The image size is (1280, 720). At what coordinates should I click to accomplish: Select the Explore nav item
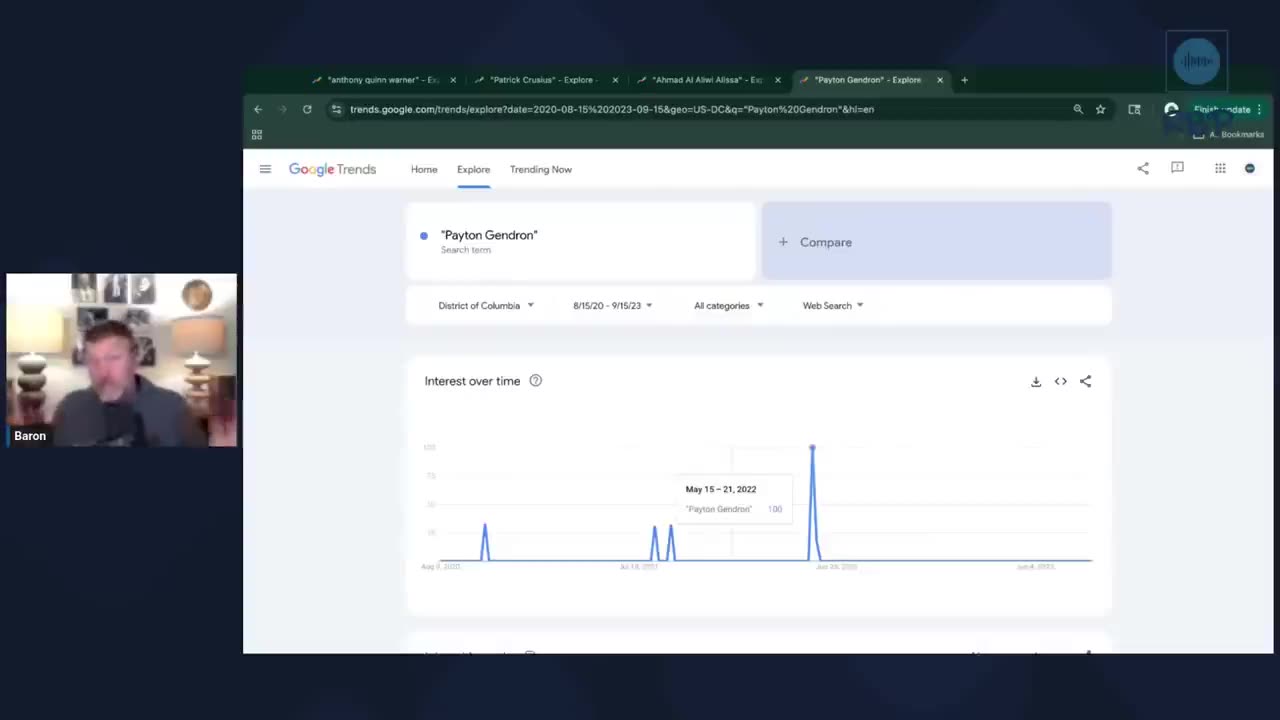click(473, 169)
